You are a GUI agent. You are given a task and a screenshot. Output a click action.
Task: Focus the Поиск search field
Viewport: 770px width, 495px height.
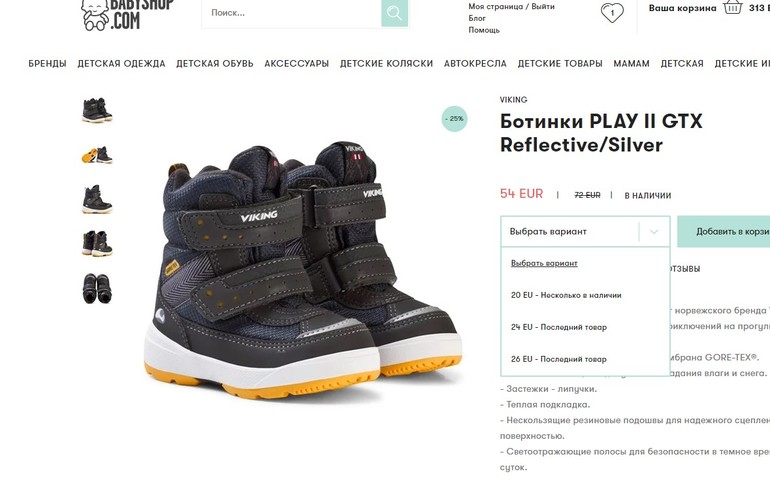[292, 13]
